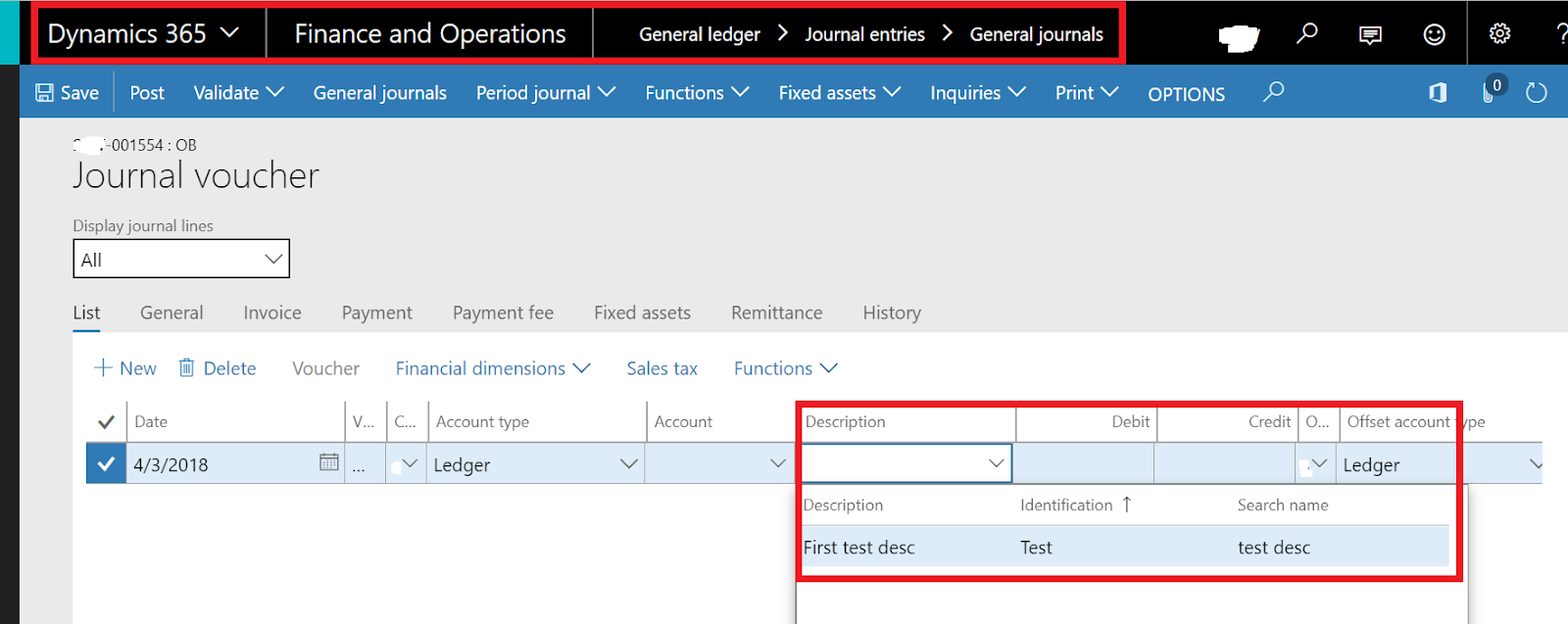
Task: Click the attachments paperclip with zero badge
Action: [1493, 89]
